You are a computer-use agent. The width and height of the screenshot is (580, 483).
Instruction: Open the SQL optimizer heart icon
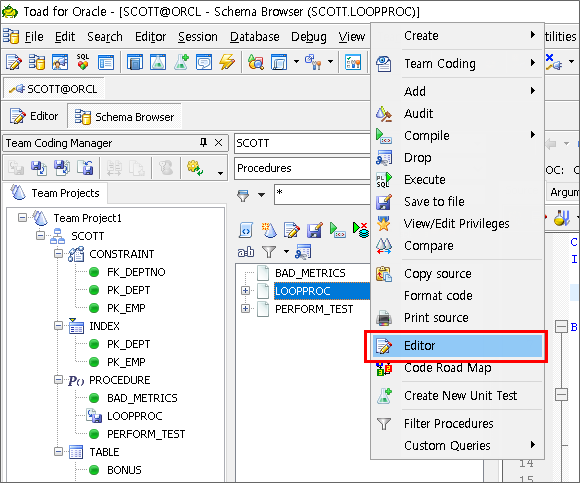(x=83, y=62)
